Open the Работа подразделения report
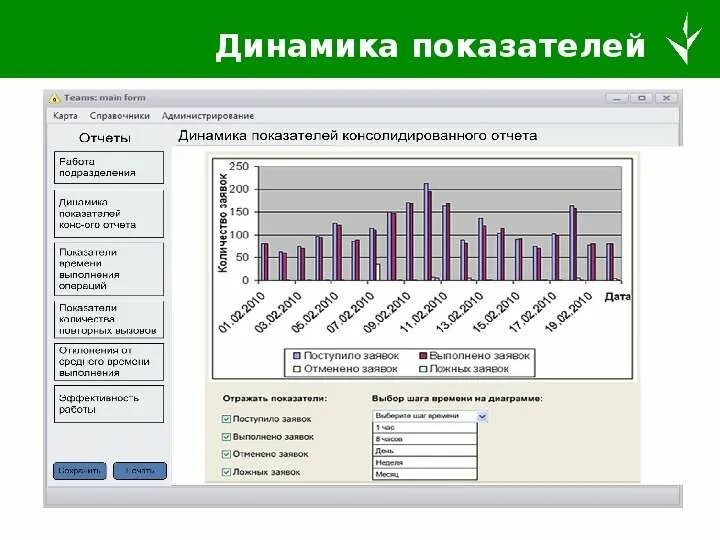 [109, 168]
